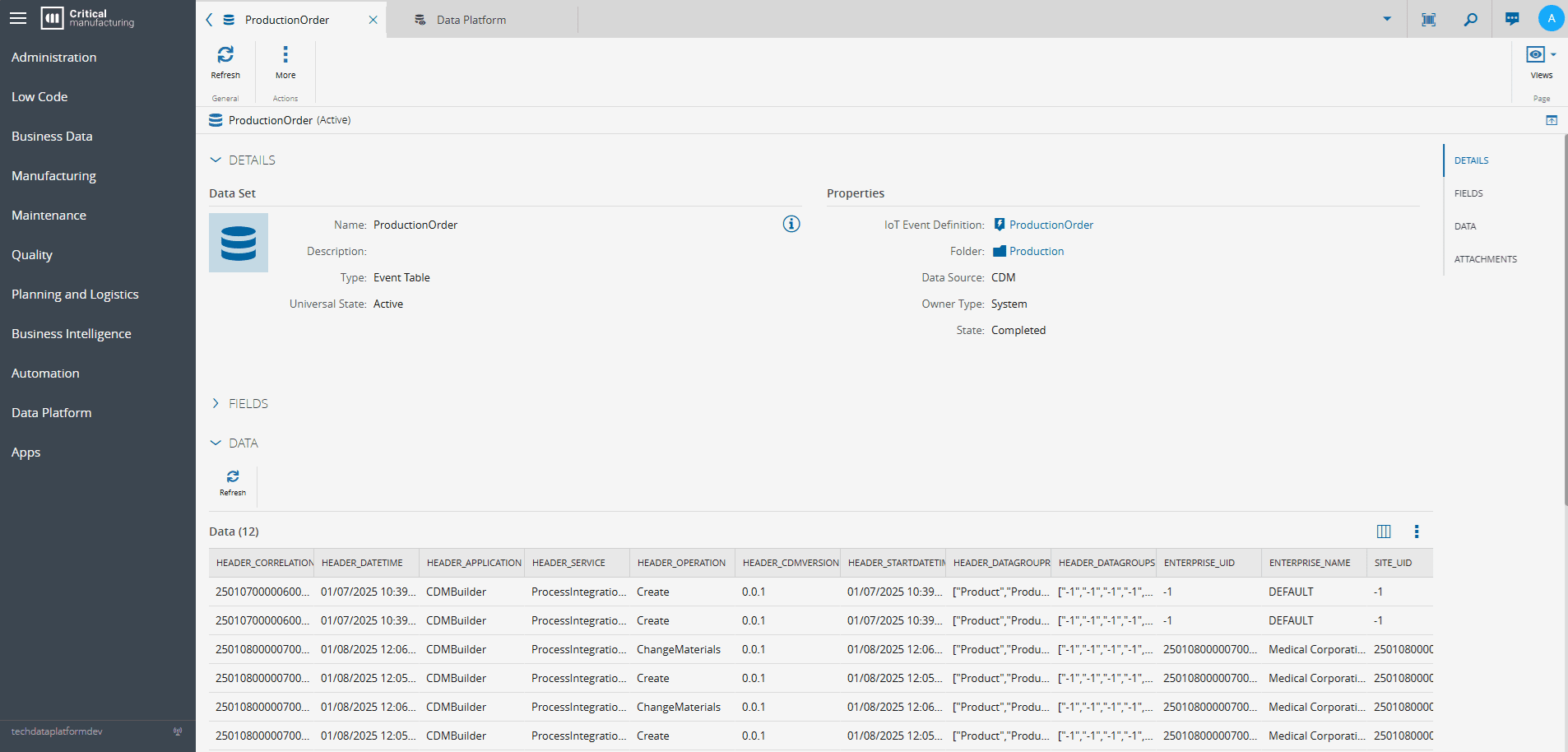Image resolution: width=1568 pixels, height=752 pixels.
Task: Collapse the DETAILS section
Action: 216,160
